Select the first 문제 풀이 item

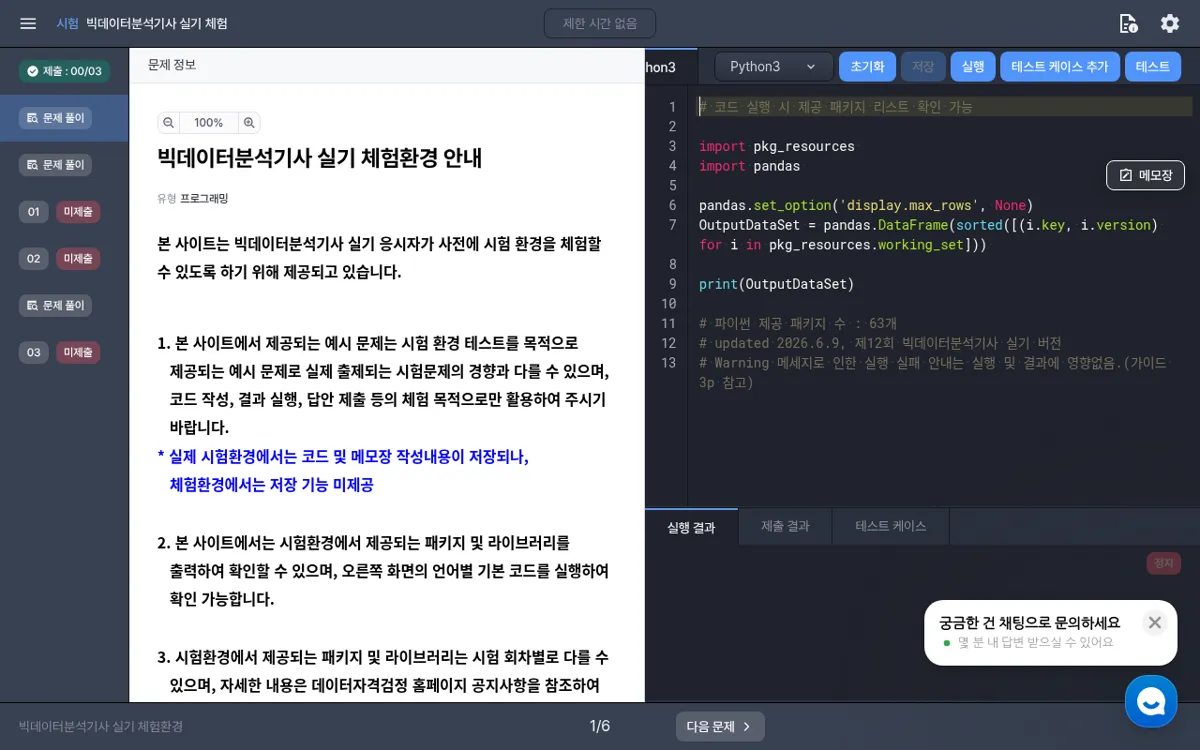pos(55,118)
